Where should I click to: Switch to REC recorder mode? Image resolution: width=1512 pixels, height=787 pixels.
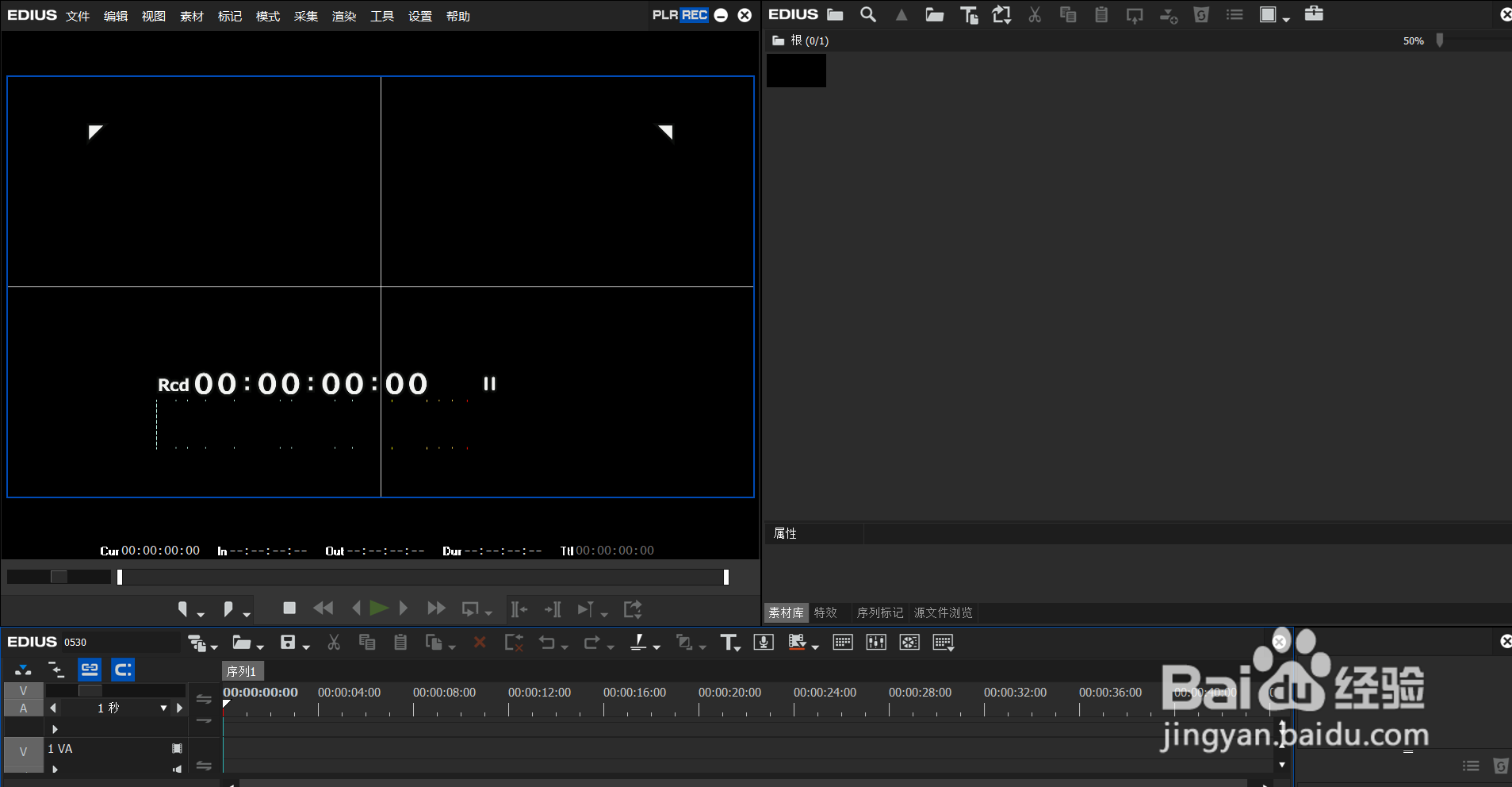click(695, 15)
